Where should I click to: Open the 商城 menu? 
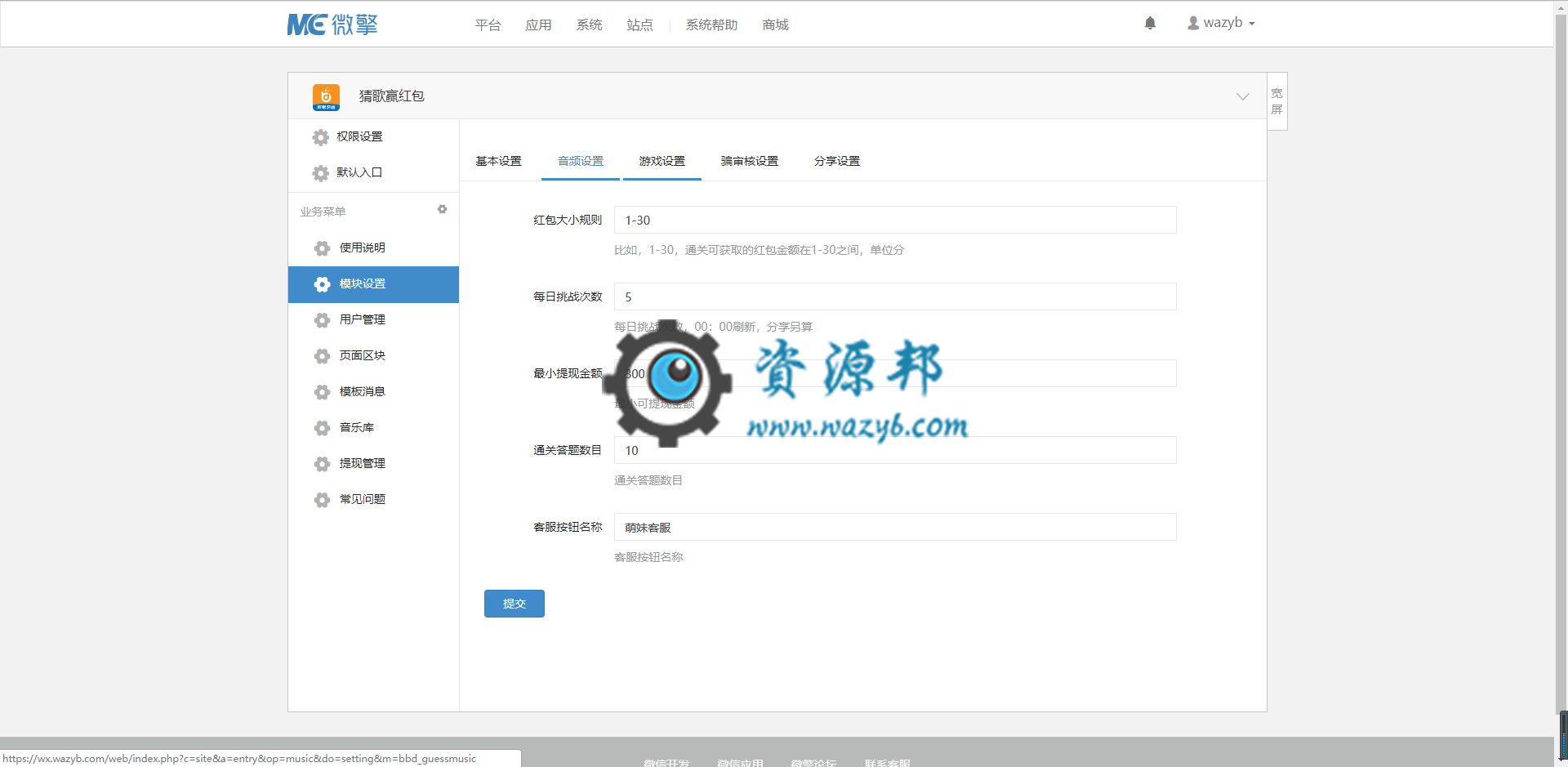coord(775,25)
